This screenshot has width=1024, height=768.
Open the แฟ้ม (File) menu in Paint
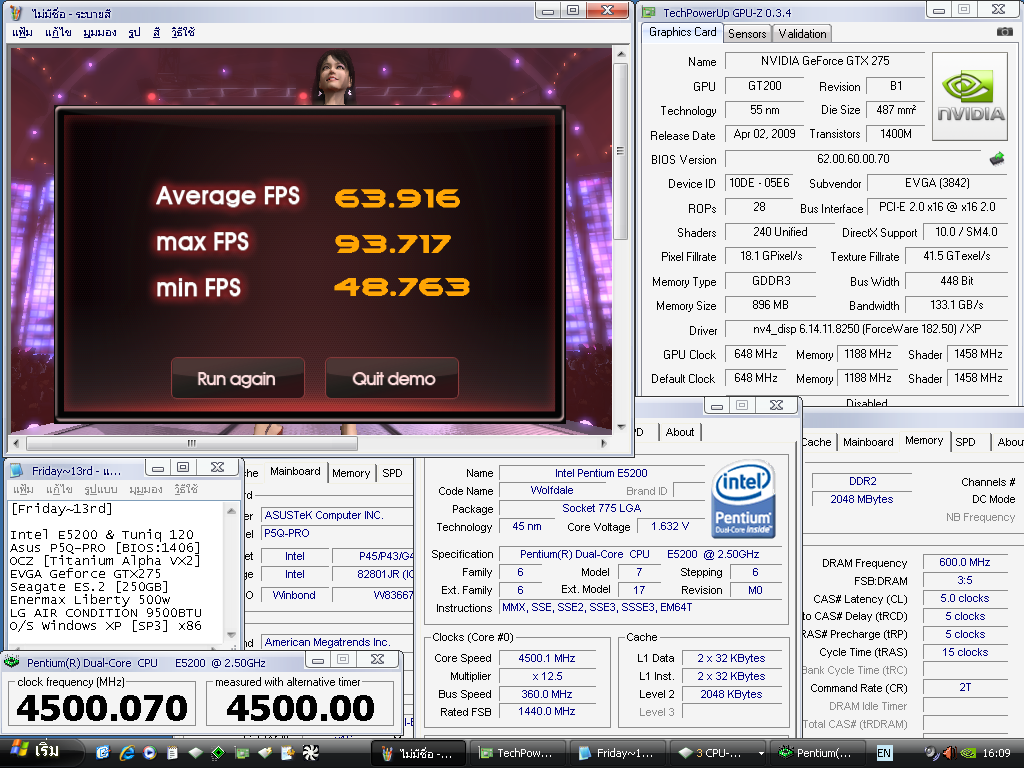23,32
